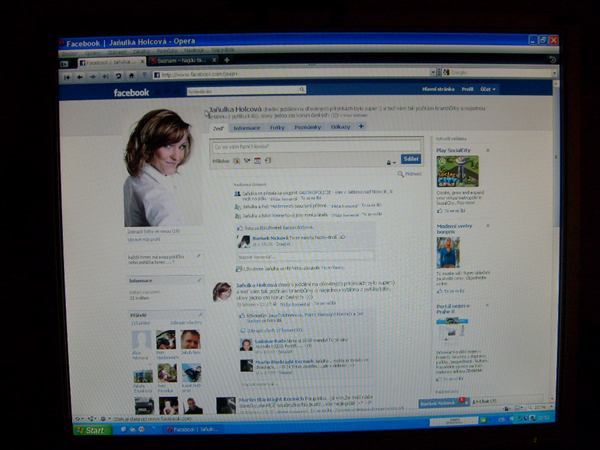Click the Google search field in Opera

pos(501,72)
